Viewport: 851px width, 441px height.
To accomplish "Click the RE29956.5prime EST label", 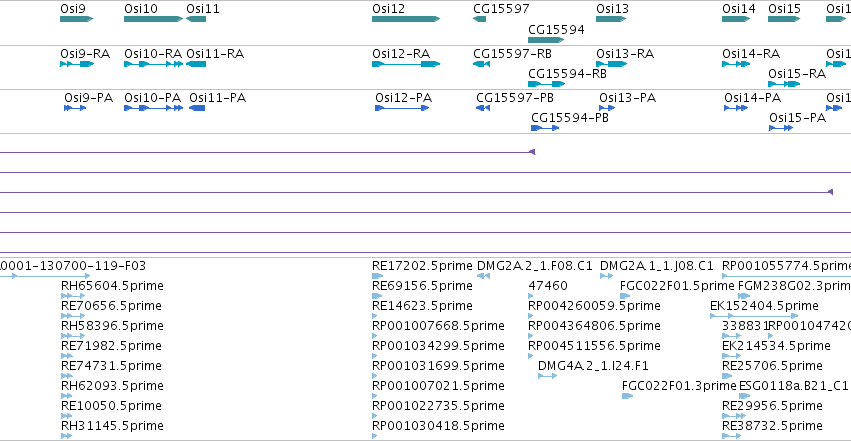I will coord(772,406).
